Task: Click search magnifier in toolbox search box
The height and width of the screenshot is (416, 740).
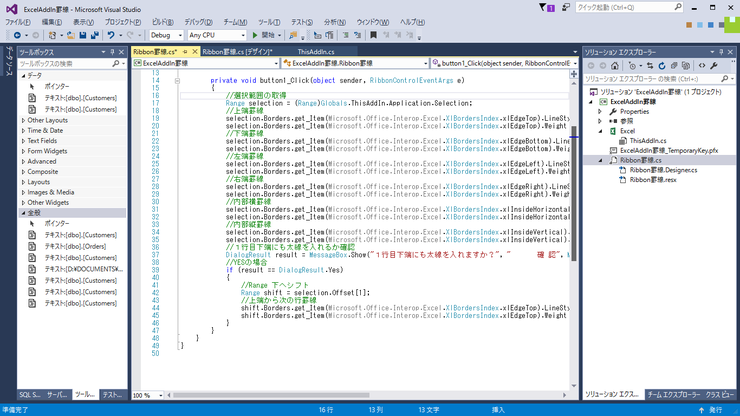Action: coord(116,63)
